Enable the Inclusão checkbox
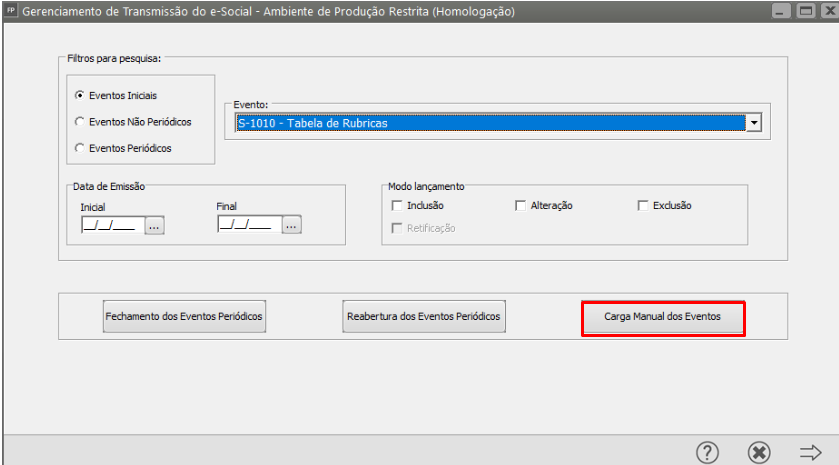The image size is (839, 465). click(x=397, y=206)
